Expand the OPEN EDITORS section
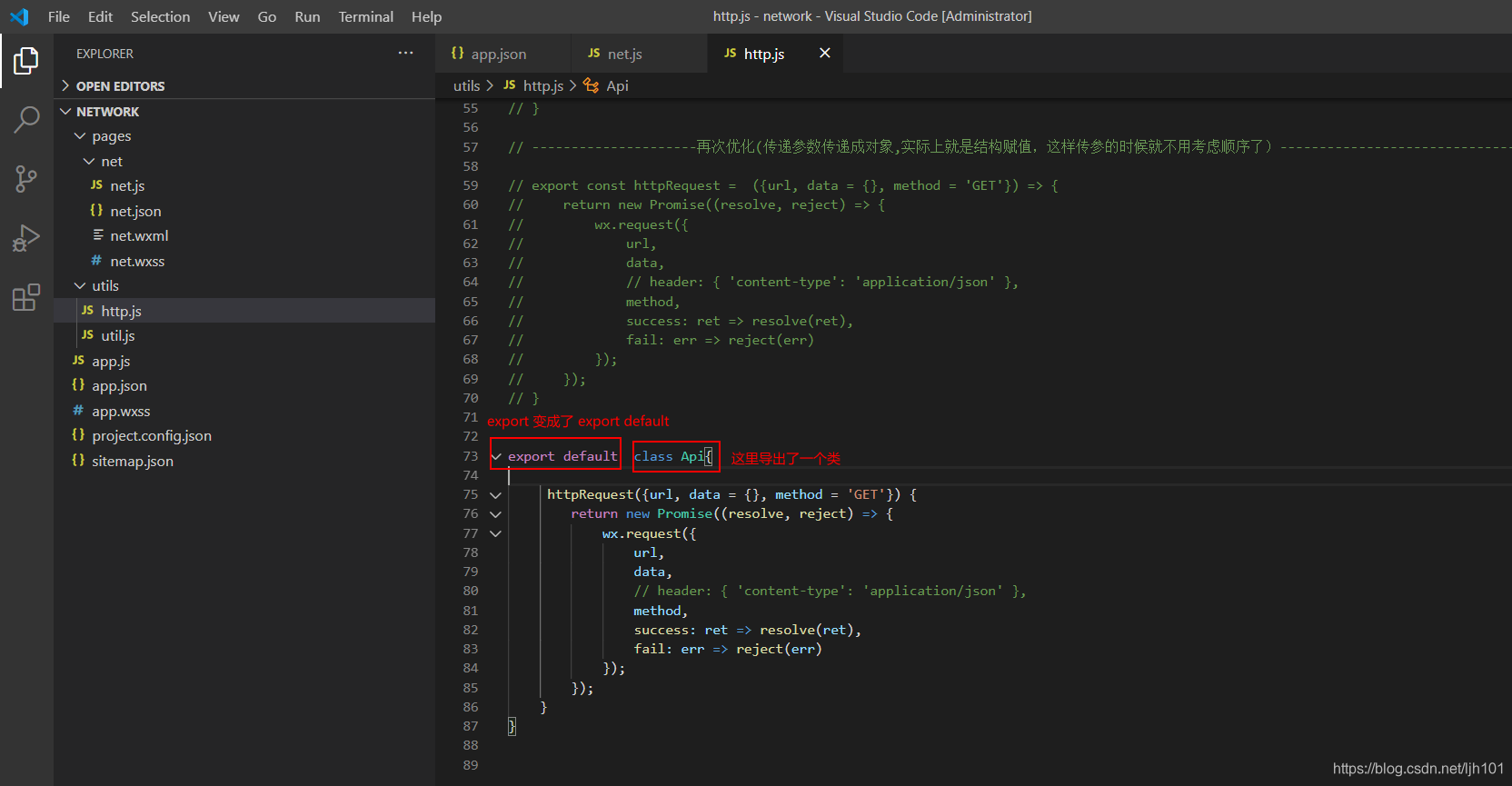Viewport: 1512px width, 786px height. 65,85
